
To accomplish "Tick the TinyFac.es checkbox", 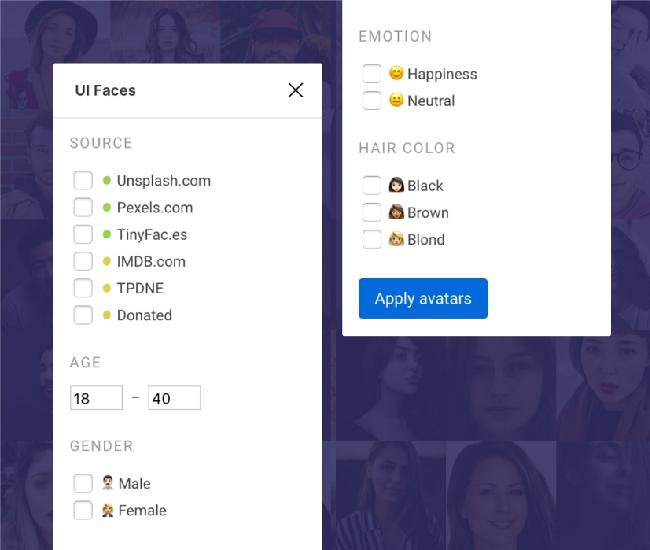I will pos(83,235).
